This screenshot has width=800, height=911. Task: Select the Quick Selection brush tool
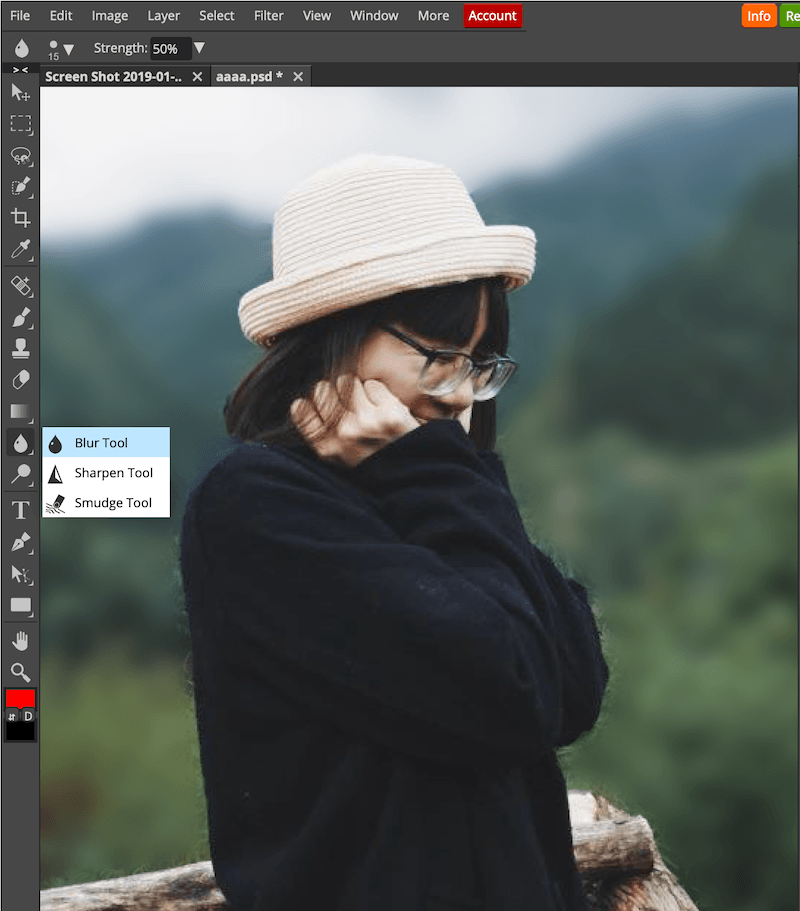(x=20, y=186)
